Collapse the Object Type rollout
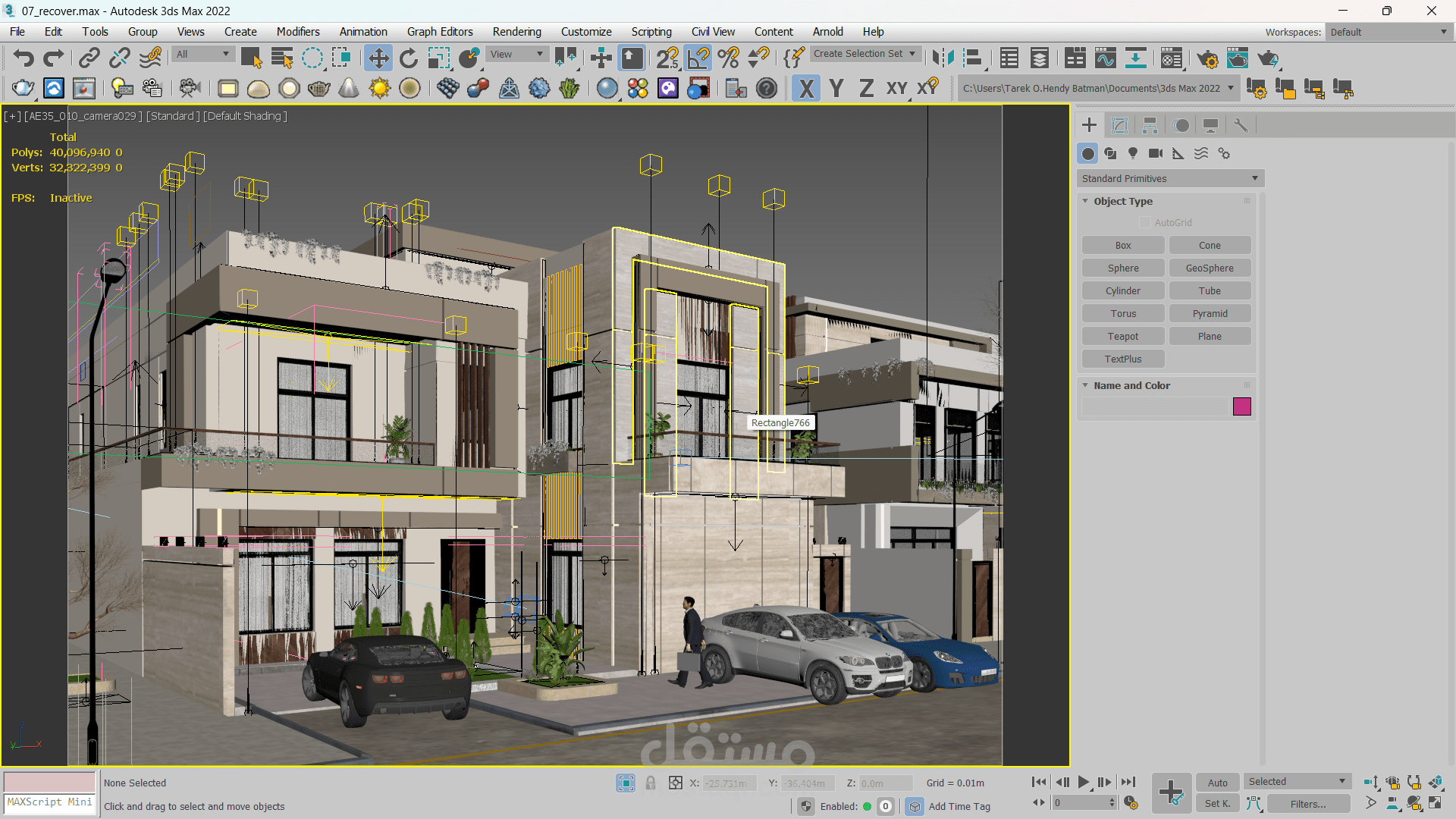This screenshot has width=1456, height=819. 1122,201
